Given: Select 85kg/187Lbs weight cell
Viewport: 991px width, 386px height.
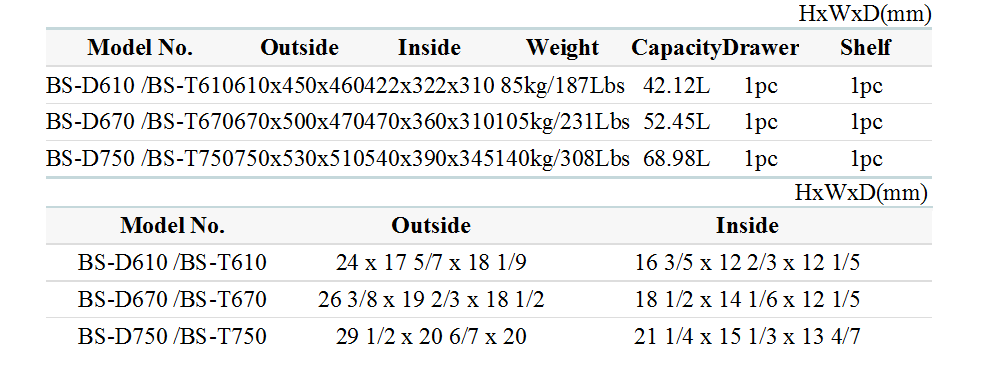Looking at the screenshot, I should [x=562, y=85].
